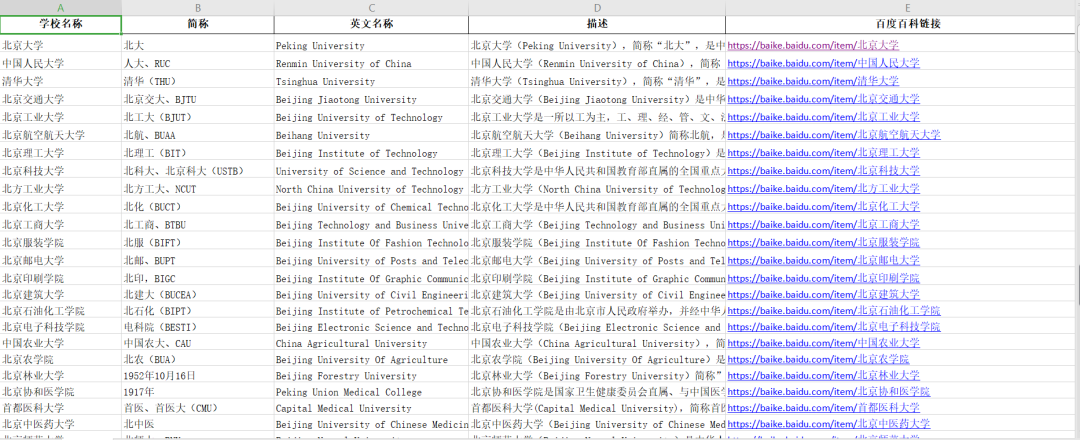Open the Baidu Baike link for 北京建筑大学
Screen dimensions: 1080x440
click(x=823, y=295)
